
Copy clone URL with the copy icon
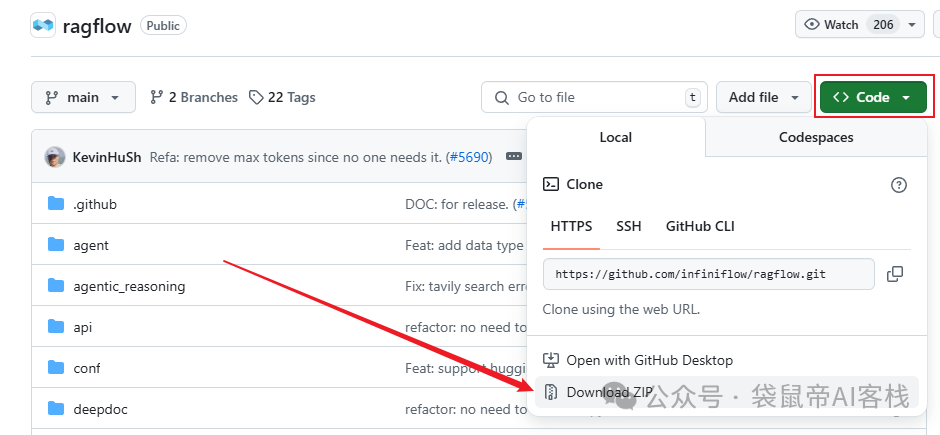(894, 274)
